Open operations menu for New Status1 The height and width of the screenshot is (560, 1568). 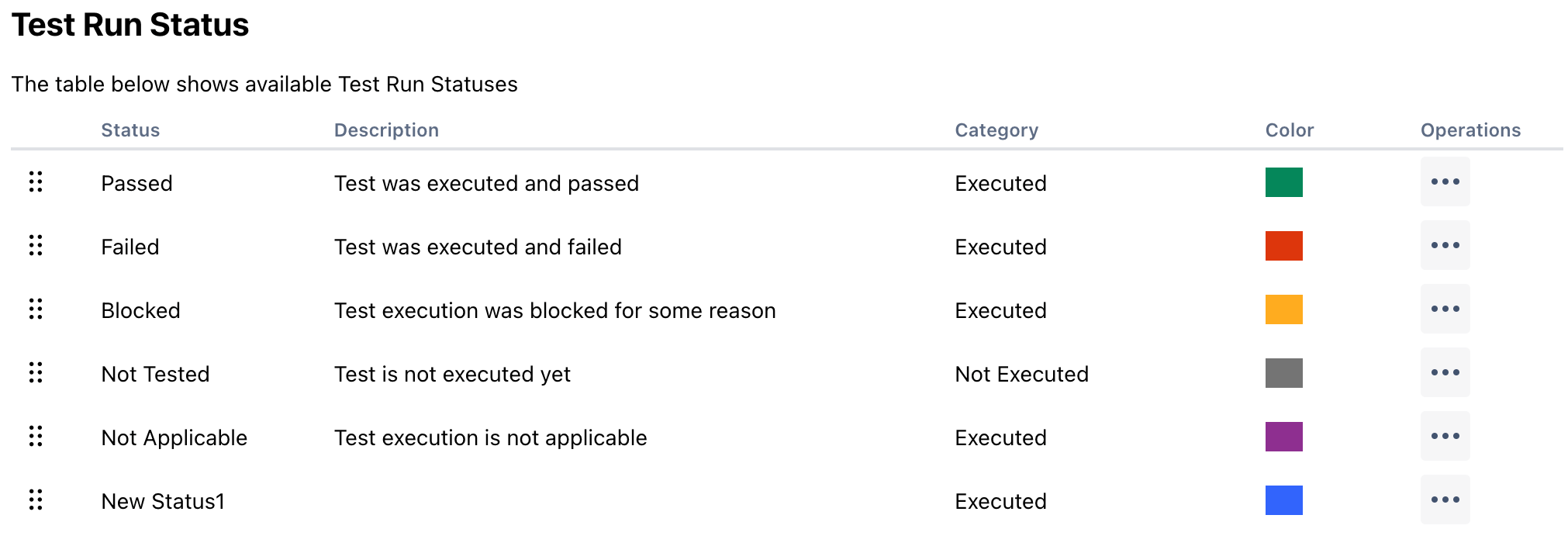[x=1445, y=500]
